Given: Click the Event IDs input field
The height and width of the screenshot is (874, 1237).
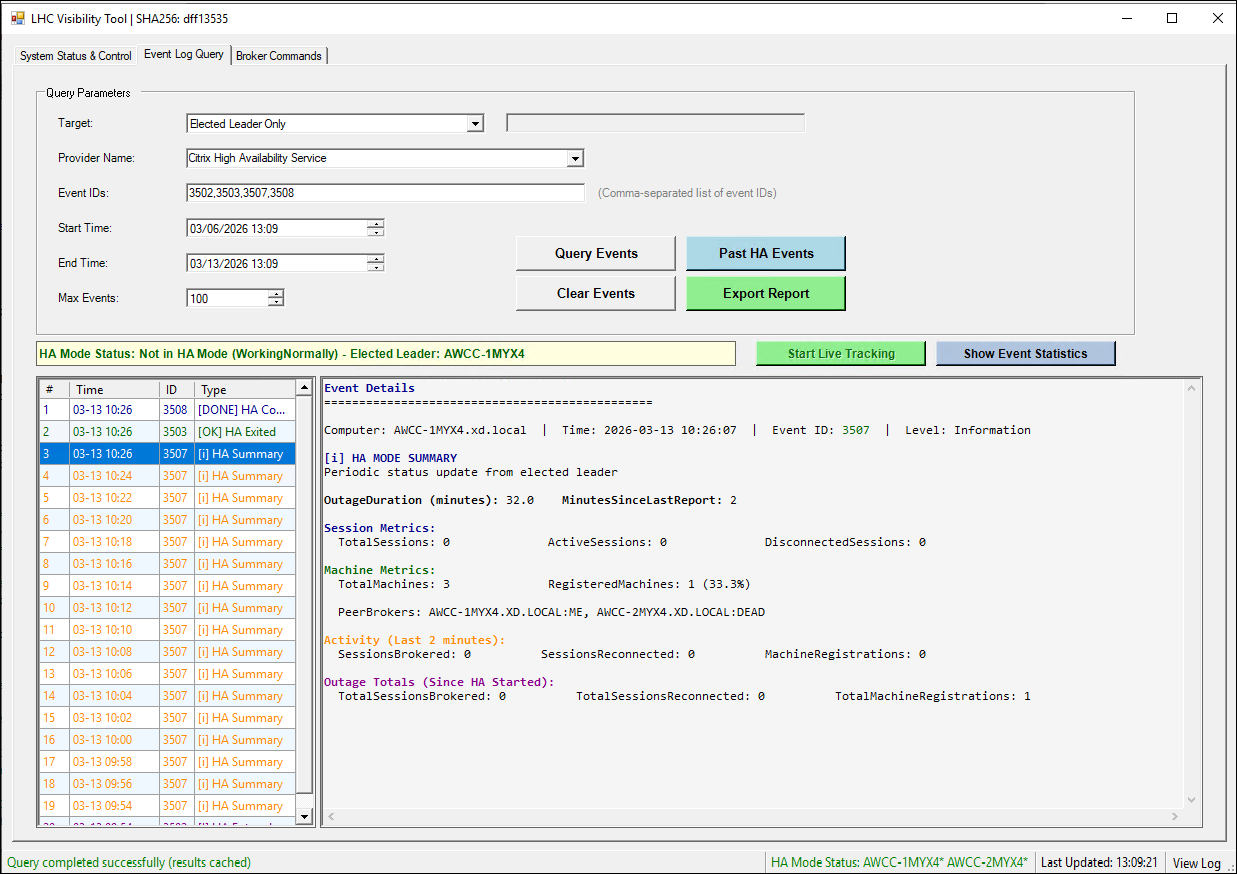Looking at the screenshot, I should 385,193.
